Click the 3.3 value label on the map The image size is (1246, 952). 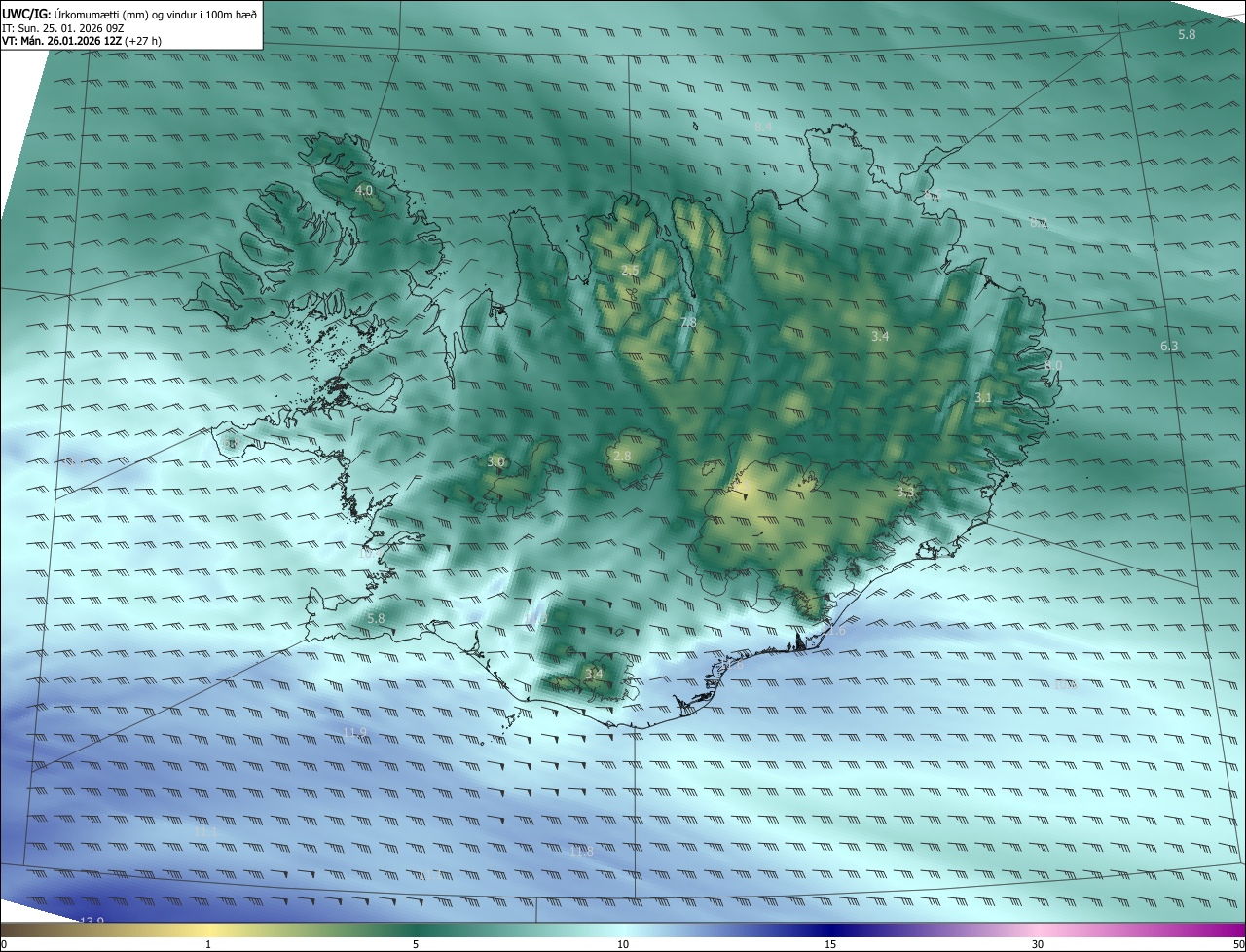905,493
